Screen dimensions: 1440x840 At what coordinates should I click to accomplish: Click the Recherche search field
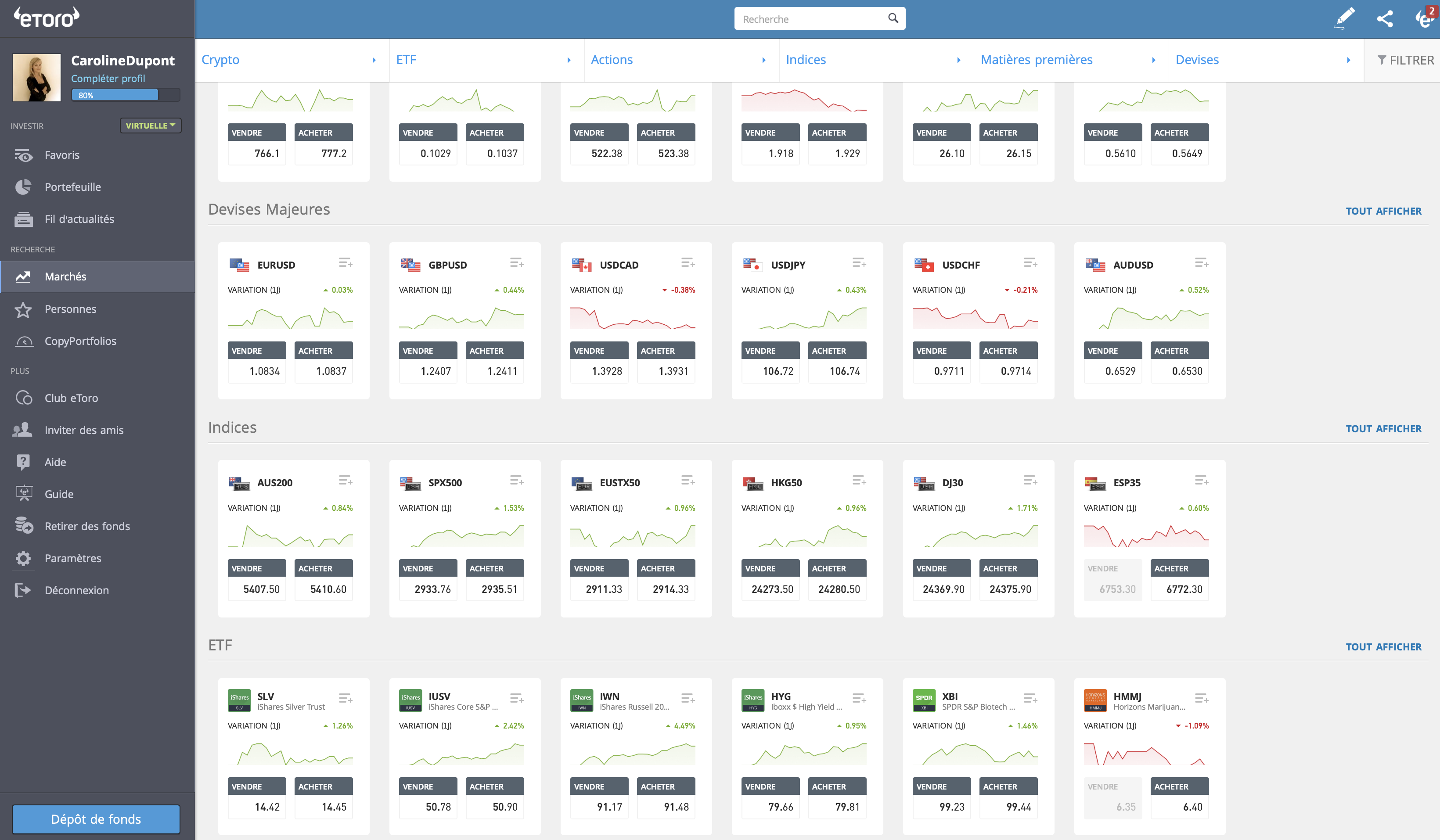(819, 18)
